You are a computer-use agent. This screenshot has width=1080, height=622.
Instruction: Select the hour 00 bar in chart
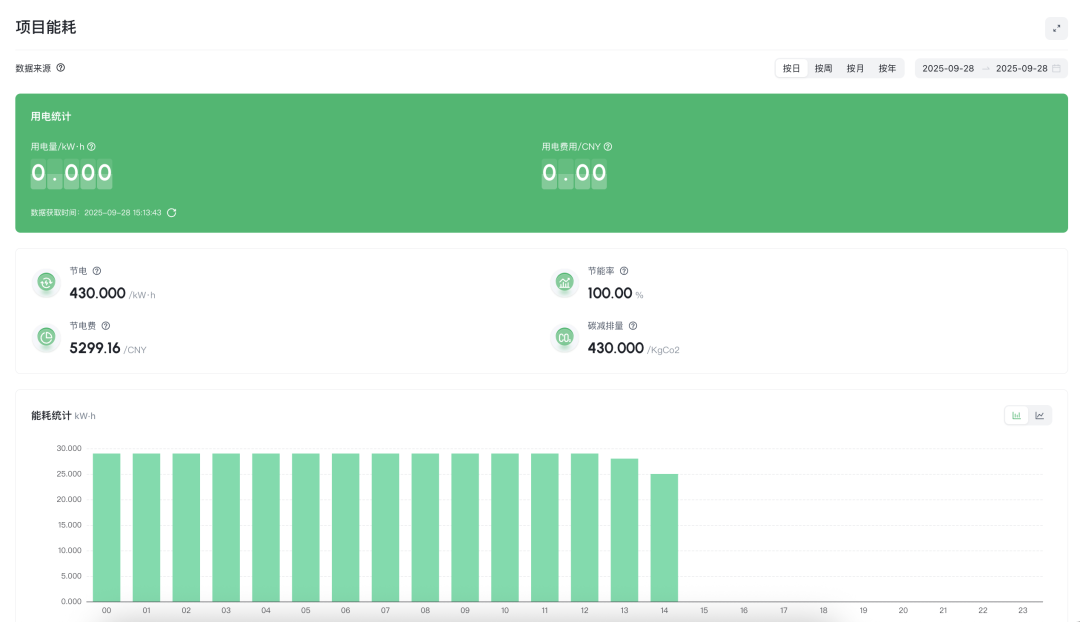pos(107,528)
